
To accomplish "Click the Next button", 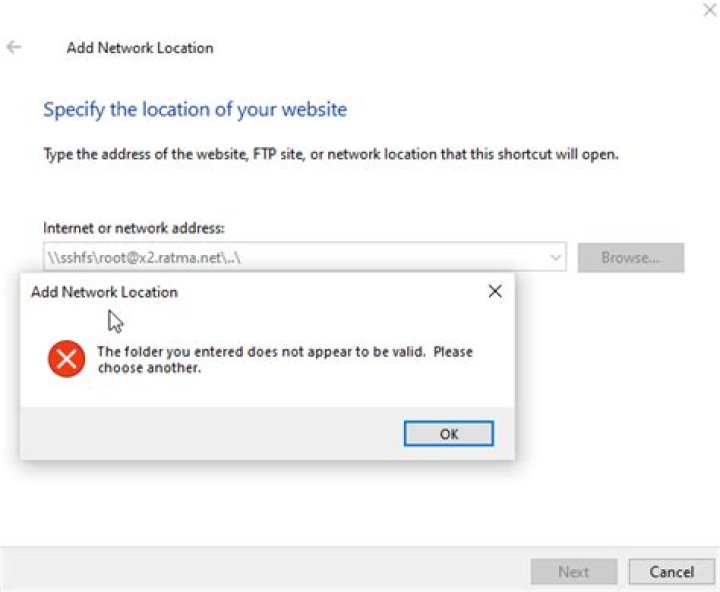I will pyautogui.click(x=574, y=572).
